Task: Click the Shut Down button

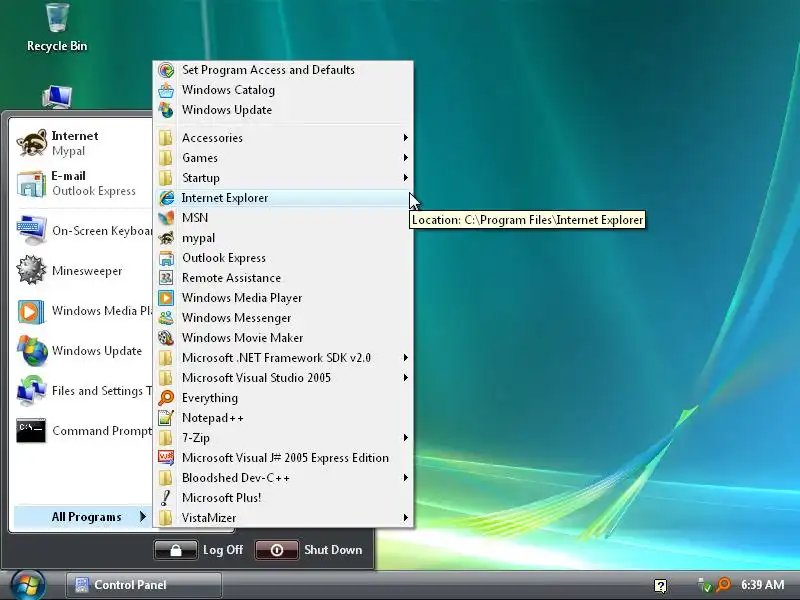Action: pyautogui.click(x=309, y=550)
